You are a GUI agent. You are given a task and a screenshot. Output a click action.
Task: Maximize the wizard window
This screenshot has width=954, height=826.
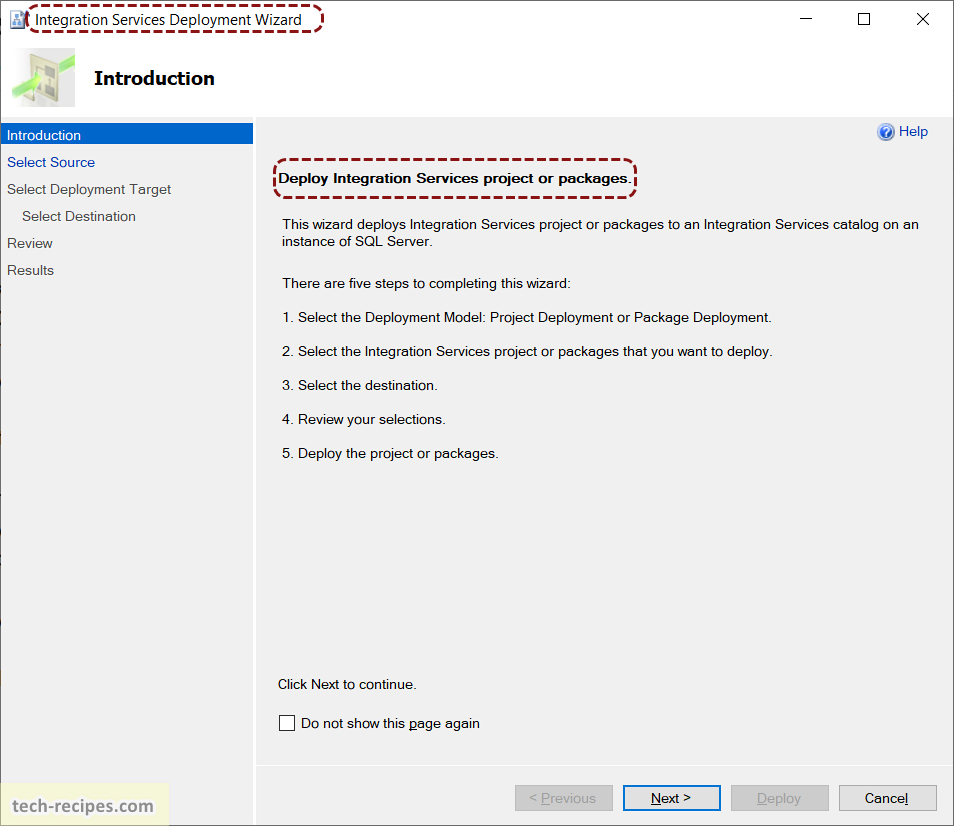tap(863, 19)
